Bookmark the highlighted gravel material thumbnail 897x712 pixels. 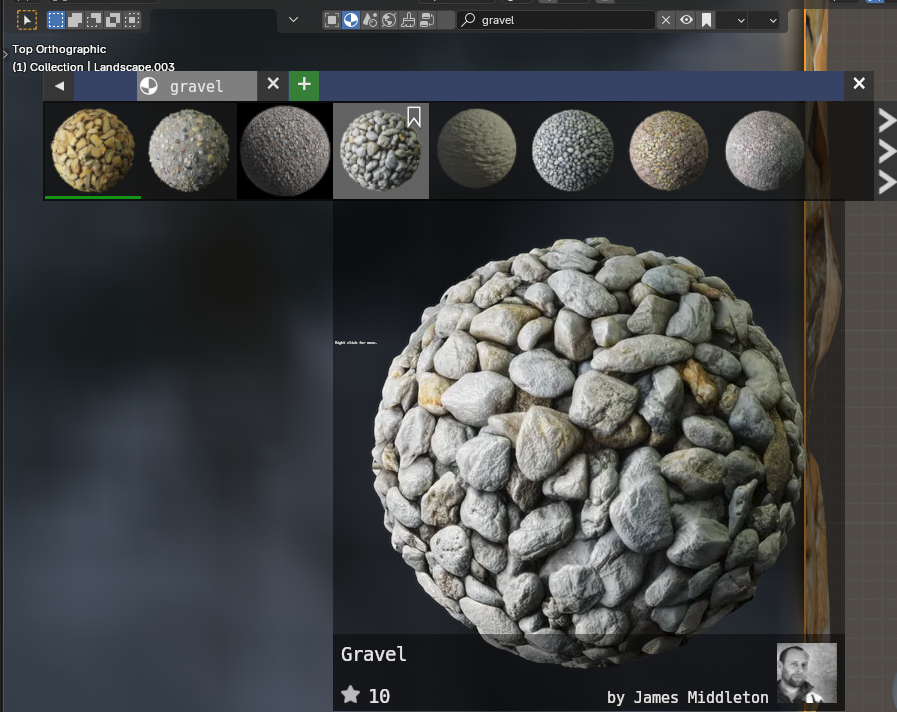[x=414, y=118]
